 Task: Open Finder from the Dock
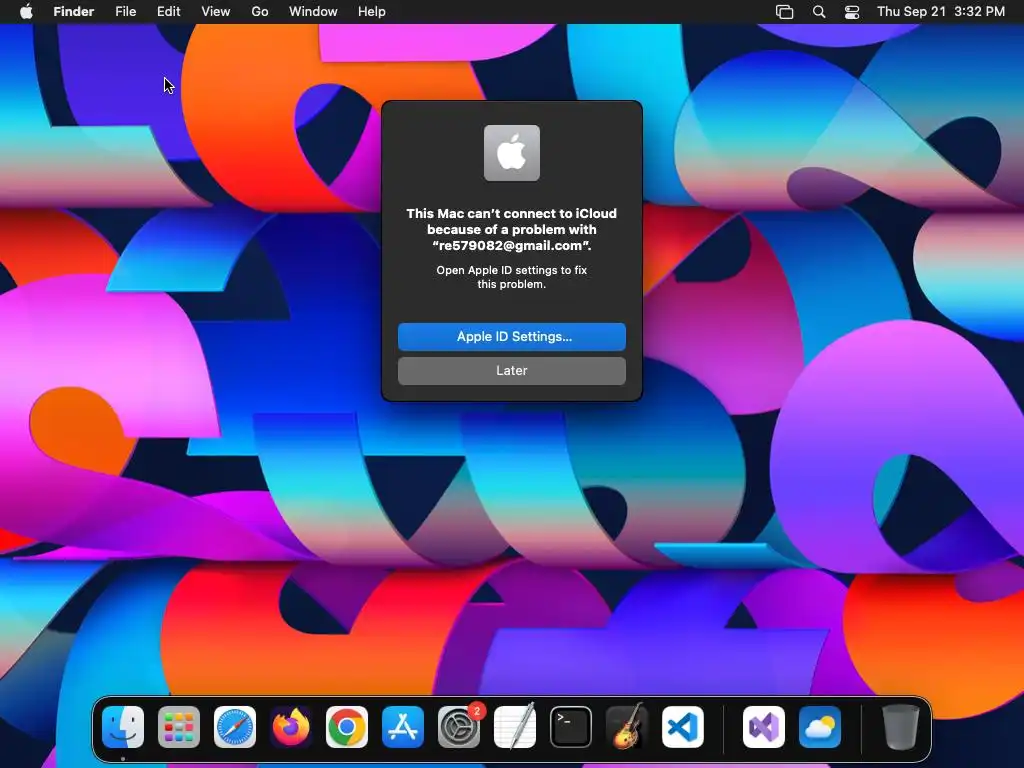(123, 727)
